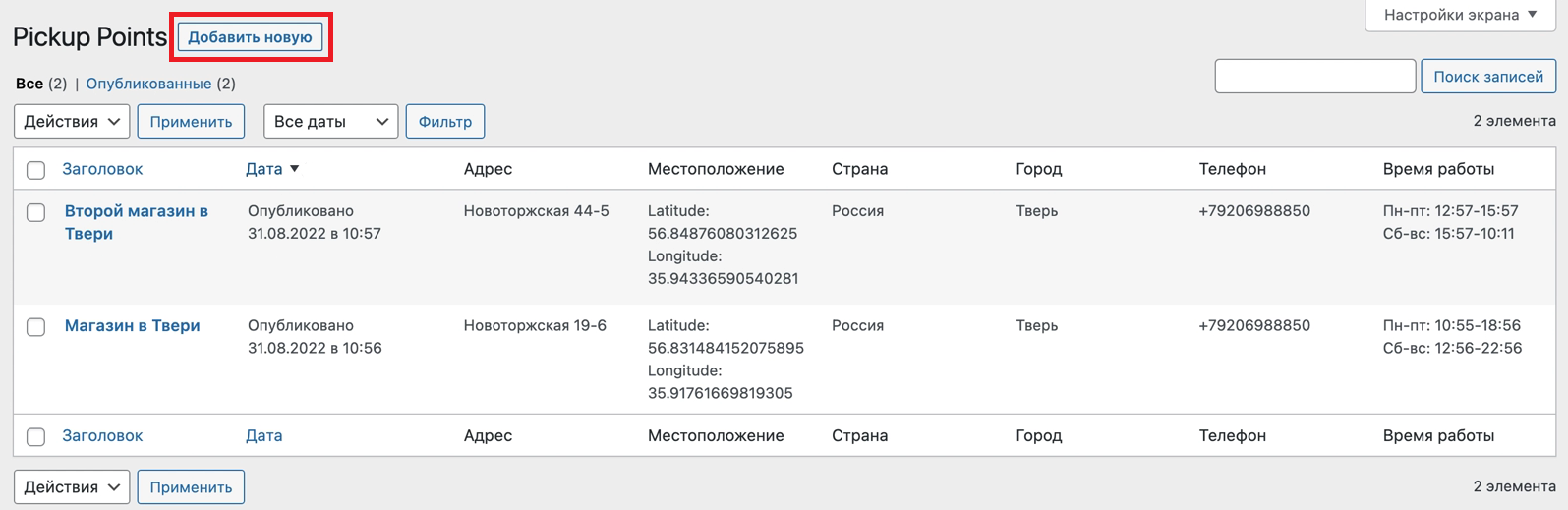Click the top 'Применить' button
This screenshot has height=510, width=1568.
191,122
